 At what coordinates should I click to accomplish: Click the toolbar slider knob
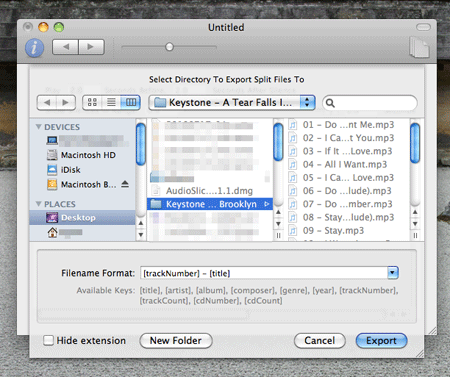169,47
